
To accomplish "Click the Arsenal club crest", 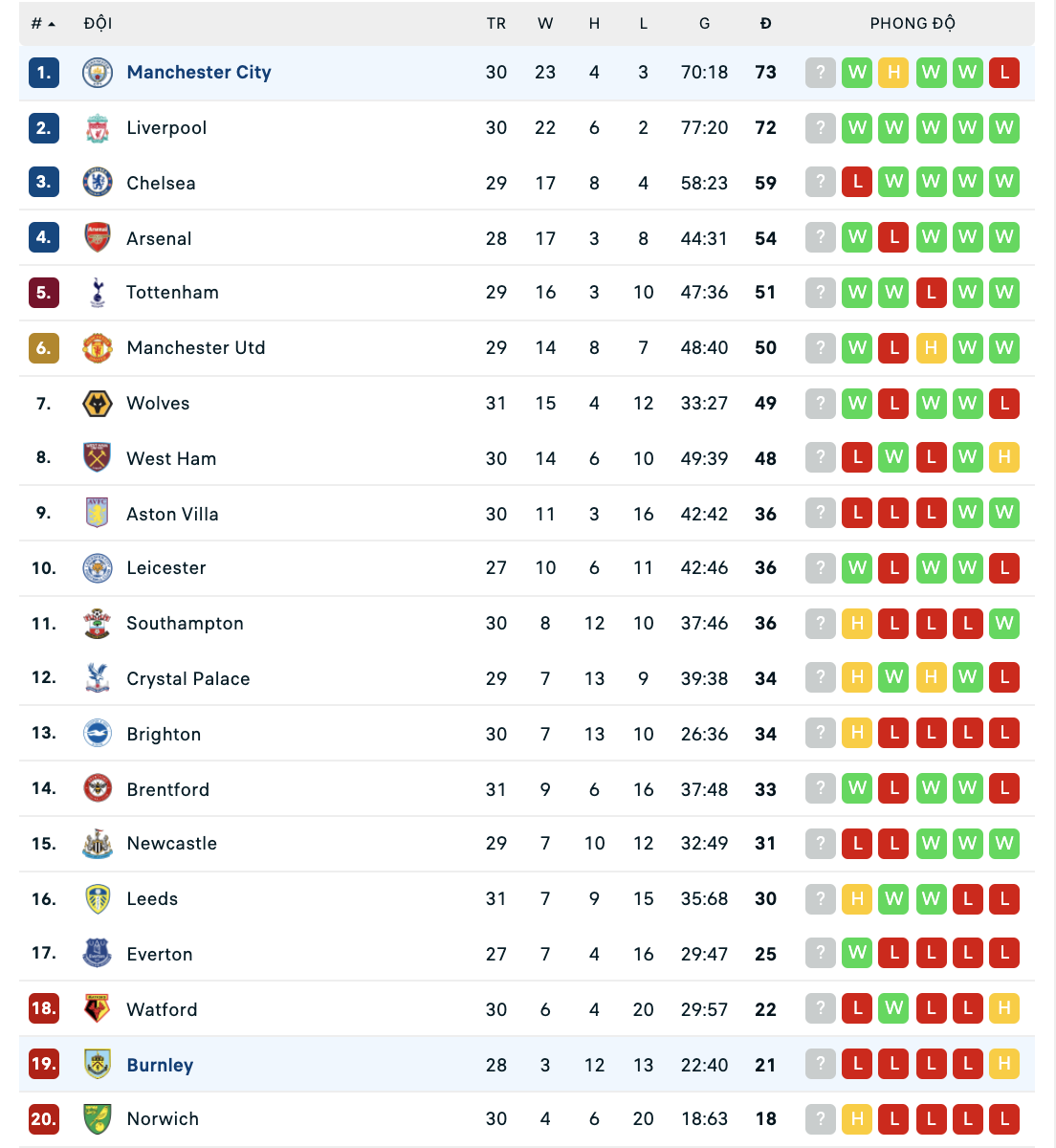I will click(98, 238).
